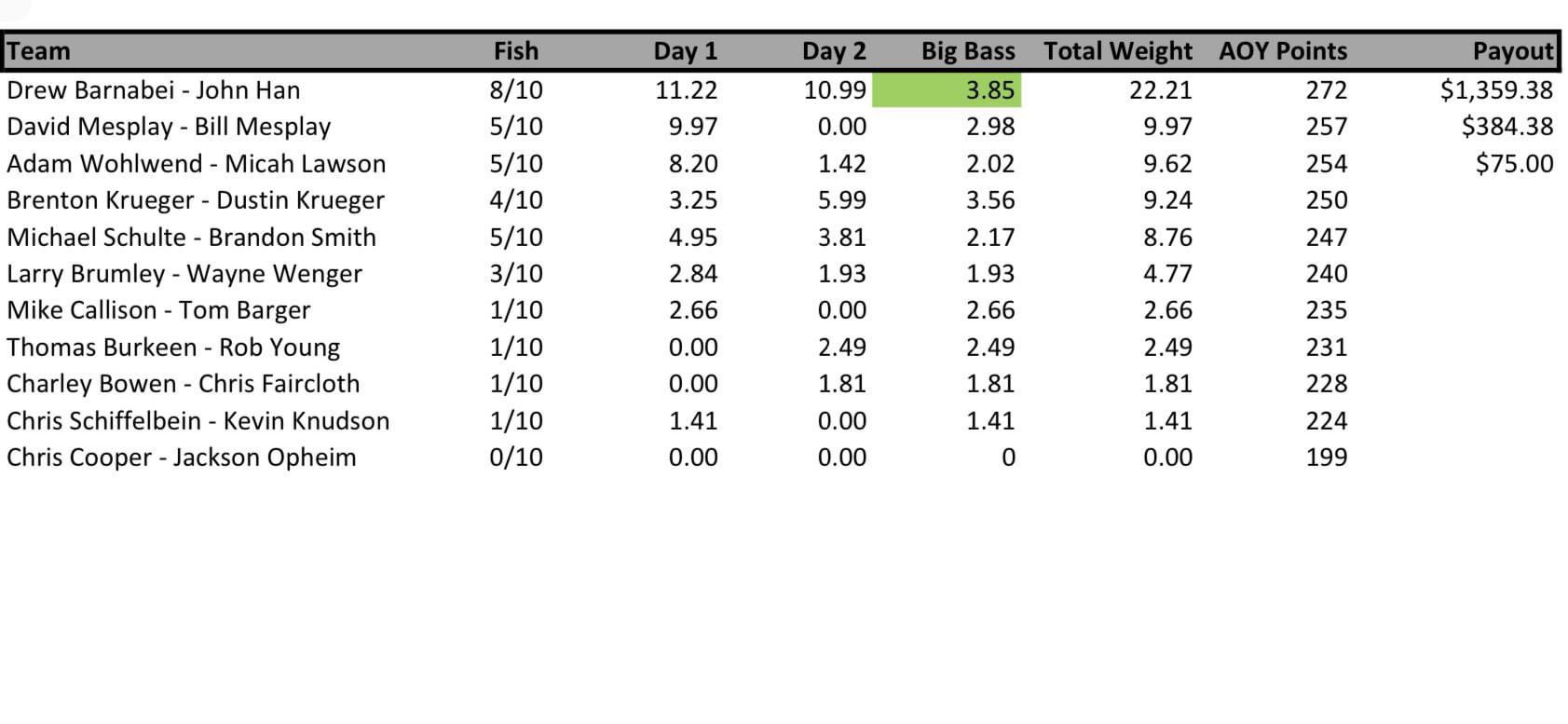Select the Fish column header
The height and width of the screenshot is (724, 1568).
coord(516,51)
